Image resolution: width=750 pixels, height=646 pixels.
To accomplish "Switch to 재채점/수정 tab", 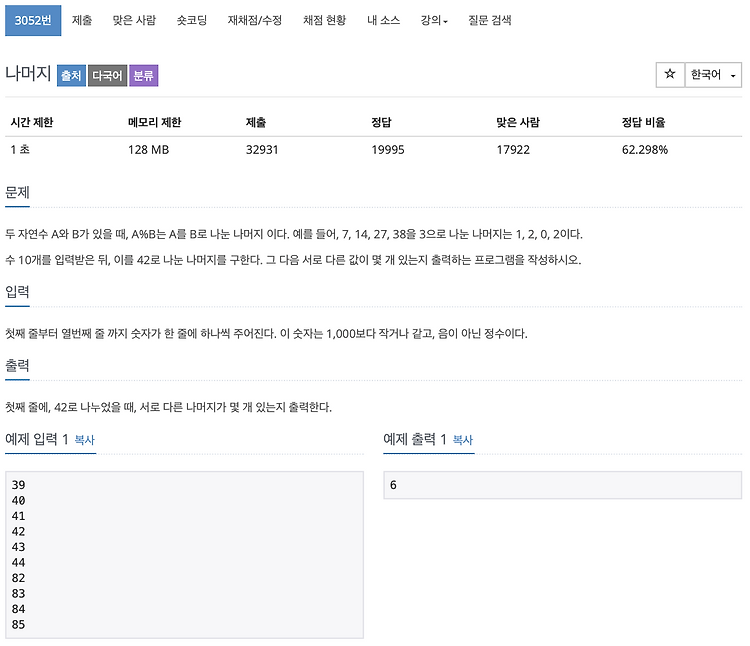I will pyautogui.click(x=255, y=20).
